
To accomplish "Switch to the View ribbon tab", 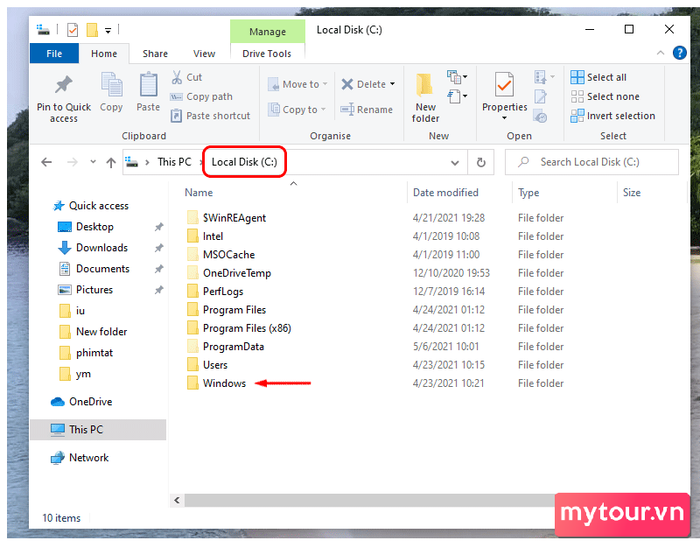I will pyautogui.click(x=204, y=54).
